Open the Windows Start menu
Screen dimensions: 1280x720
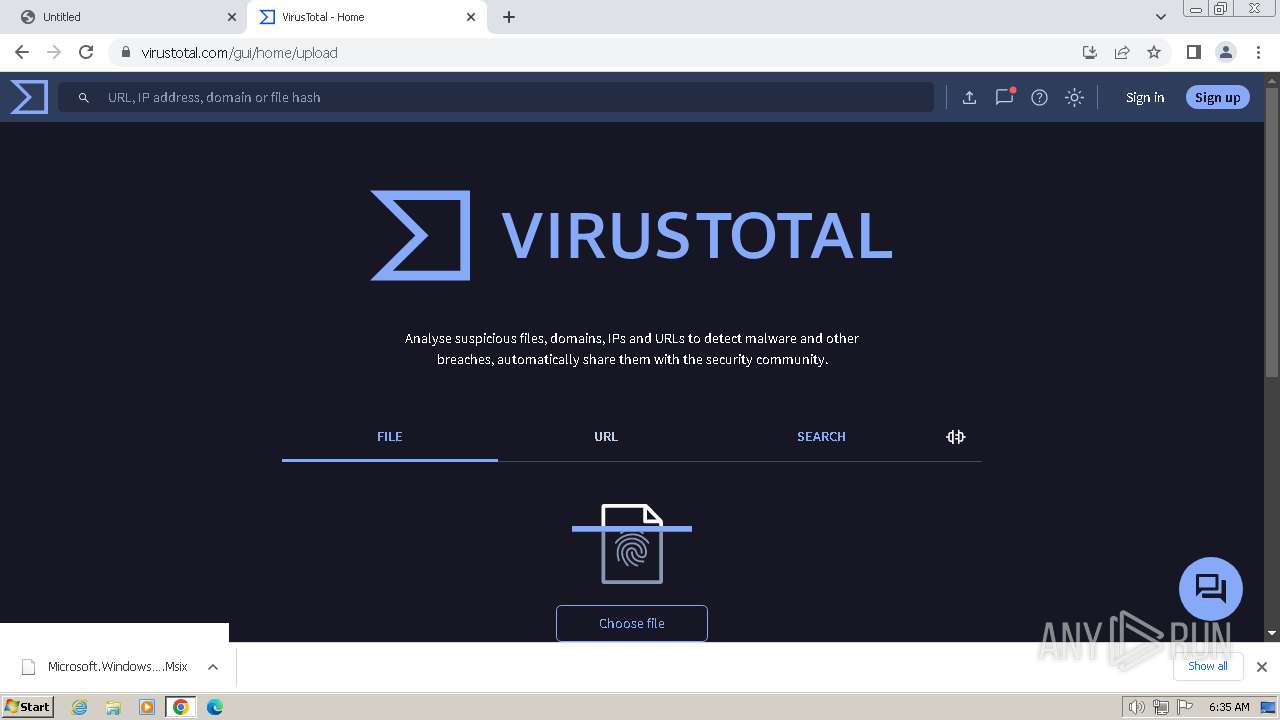(28, 706)
